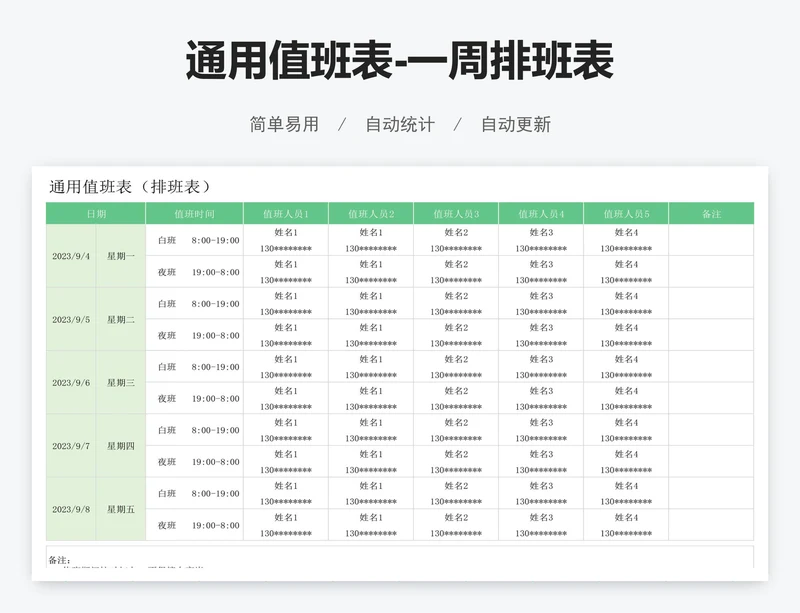Select 白班 shift label for 星期五
Viewport: 800px width, 613px height.
click(x=167, y=494)
